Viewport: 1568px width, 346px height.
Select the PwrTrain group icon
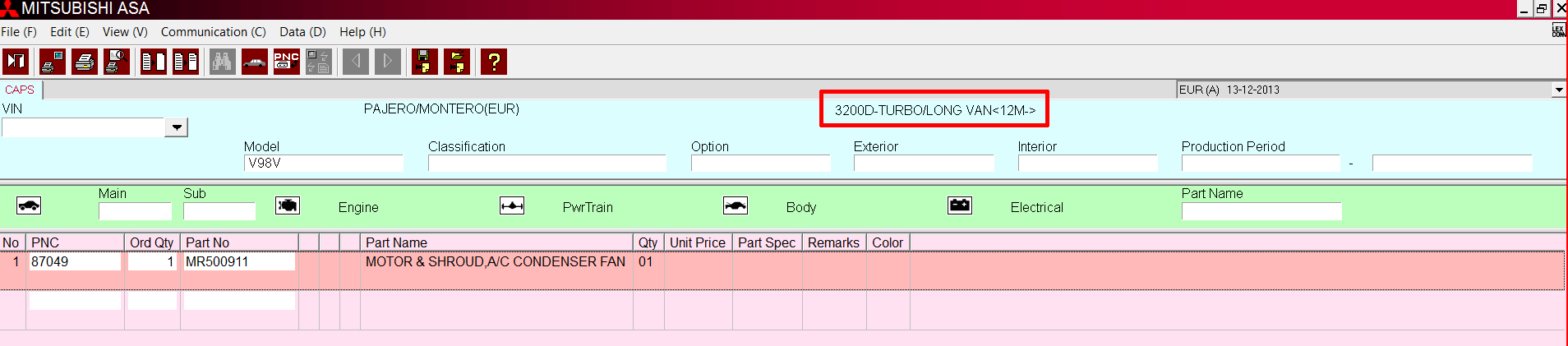pos(512,205)
